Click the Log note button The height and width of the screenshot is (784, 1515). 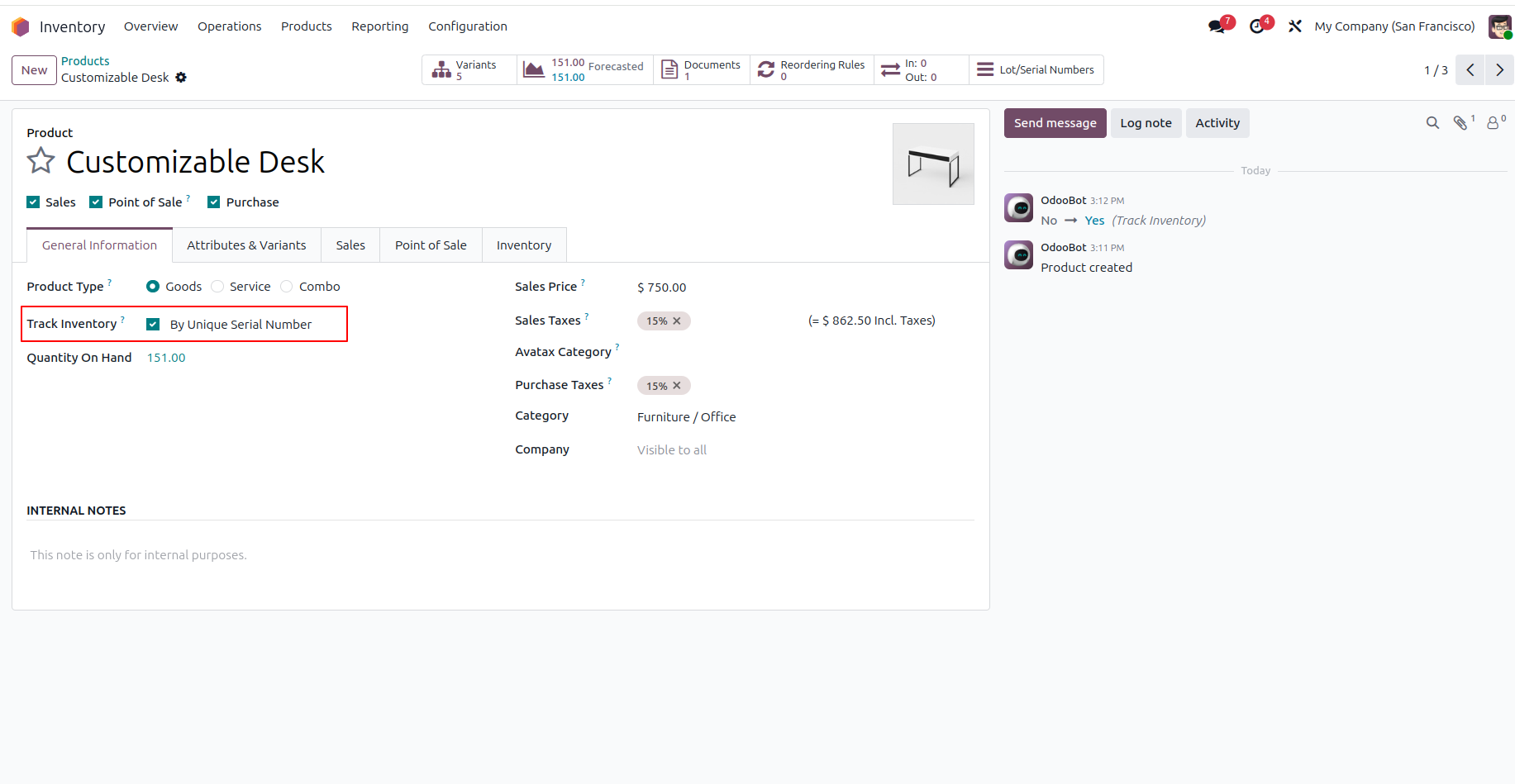click(x=1146, y=123)
